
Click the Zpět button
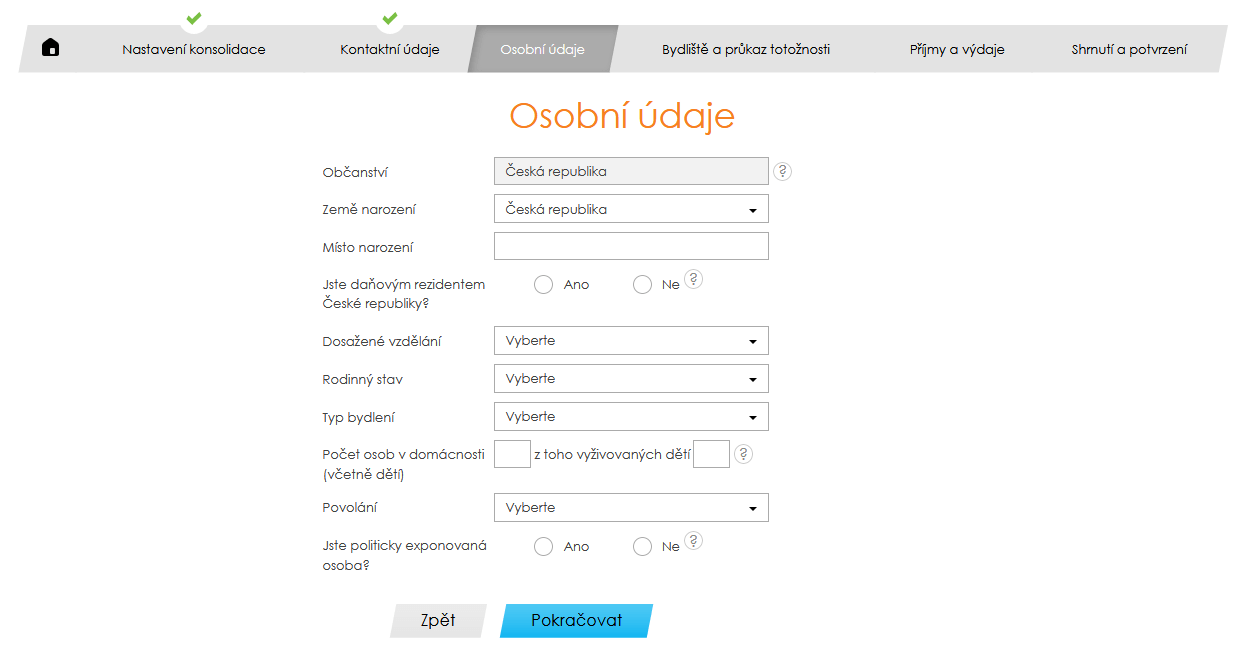click(437, 620)
